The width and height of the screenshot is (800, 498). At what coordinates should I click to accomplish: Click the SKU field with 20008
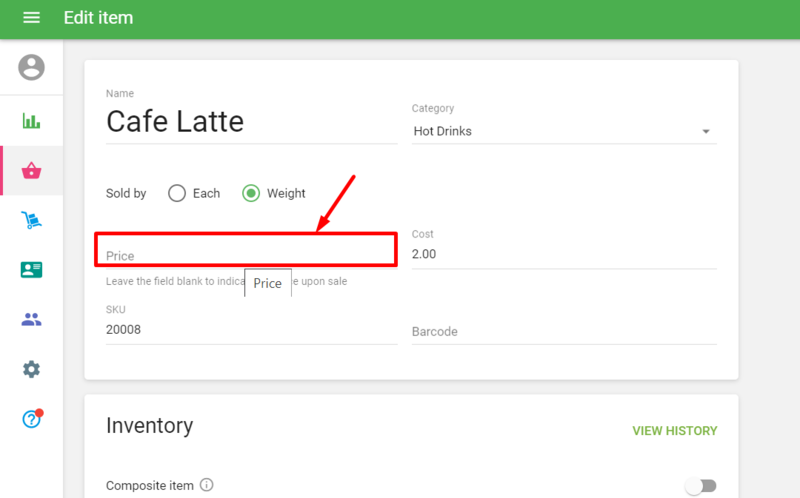coord(250,329)
